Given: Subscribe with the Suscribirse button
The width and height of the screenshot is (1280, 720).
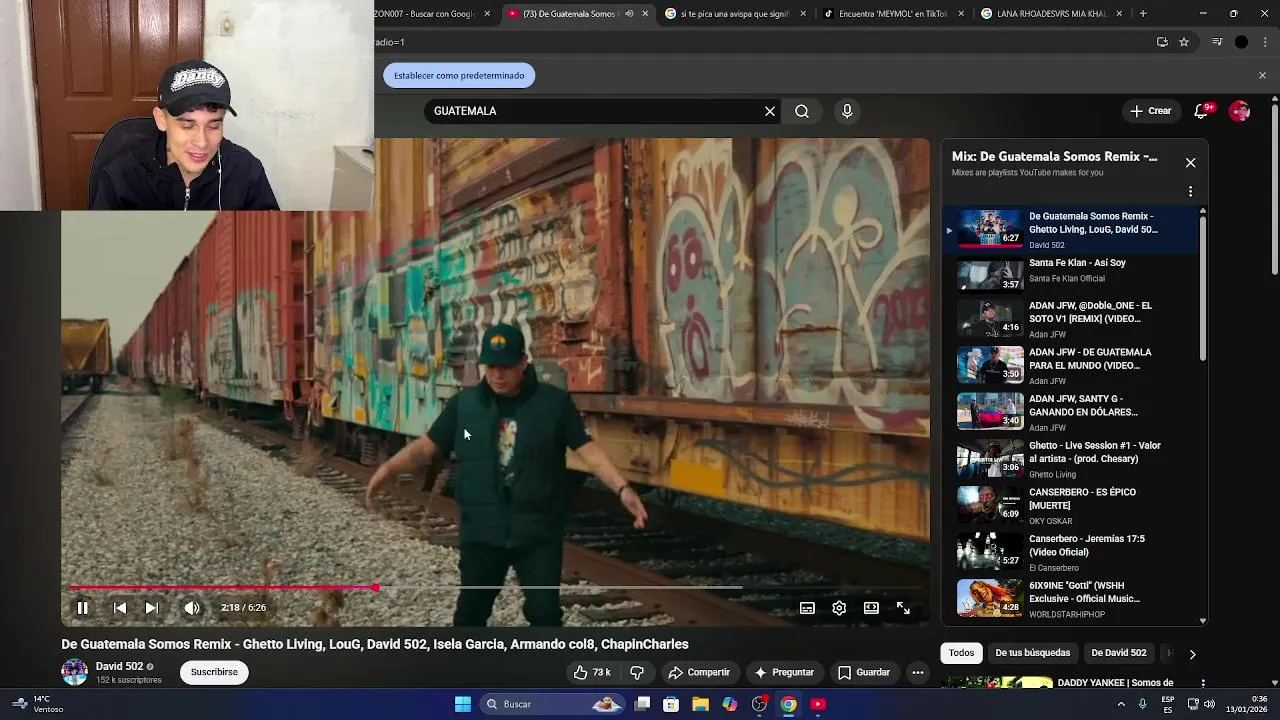Looking at the screenshot, I should [x=214, y=672].
